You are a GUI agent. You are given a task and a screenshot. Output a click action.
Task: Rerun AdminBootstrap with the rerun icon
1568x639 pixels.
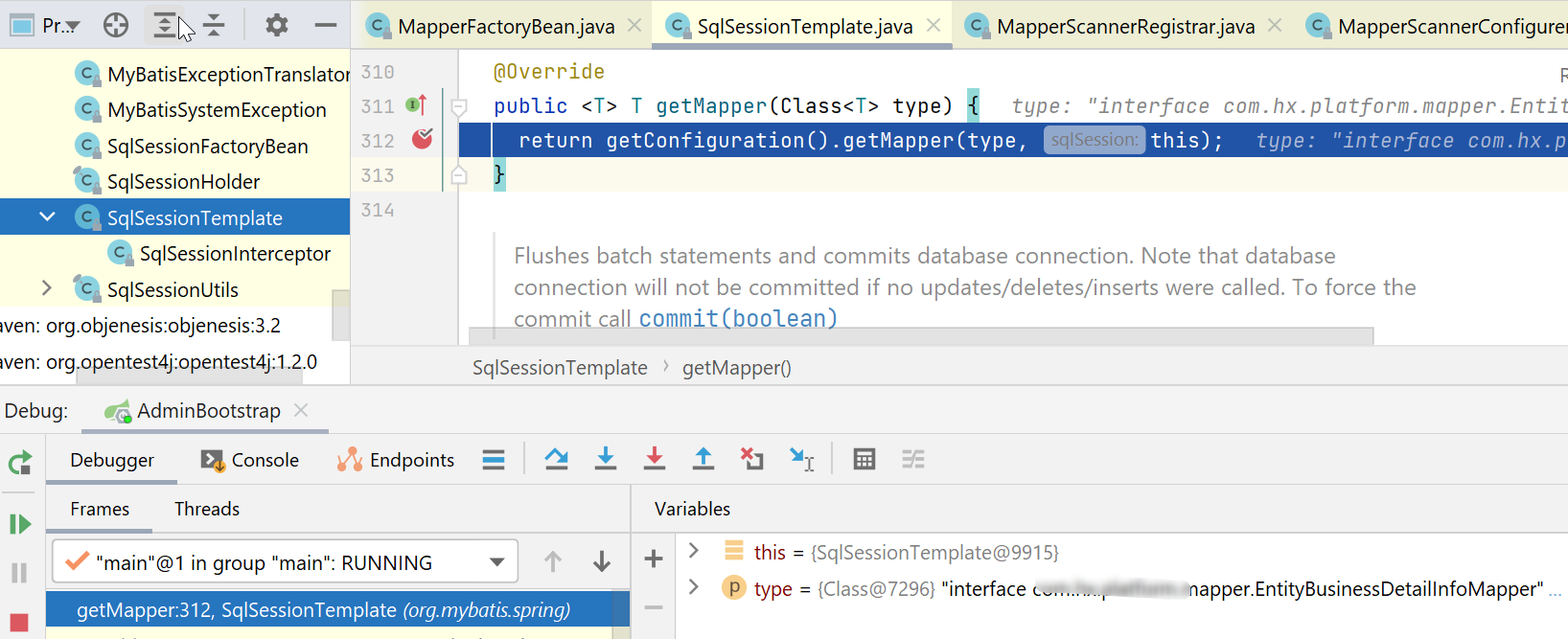(x=19, y=464)
